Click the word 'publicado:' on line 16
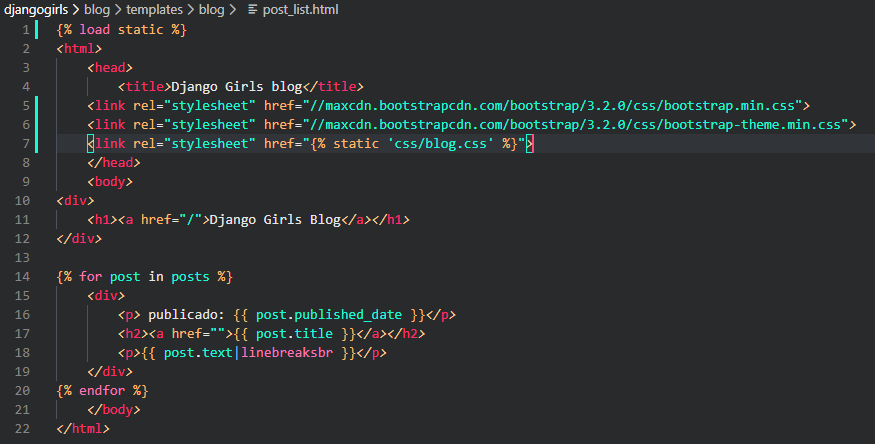 [186, 315]
